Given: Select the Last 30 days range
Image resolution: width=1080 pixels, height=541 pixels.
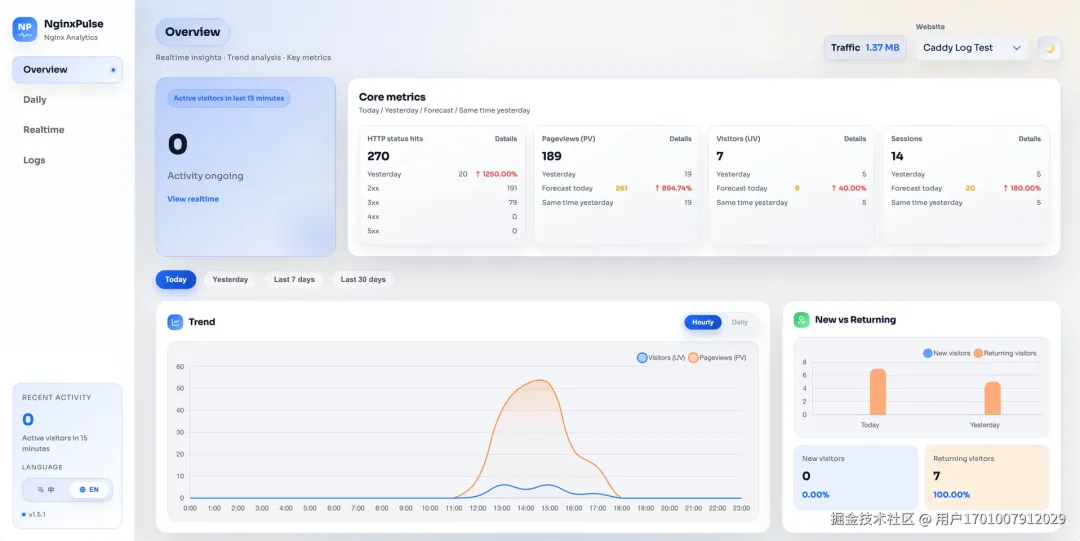Looking at the screenshot, I should click(x=363, y=280).
